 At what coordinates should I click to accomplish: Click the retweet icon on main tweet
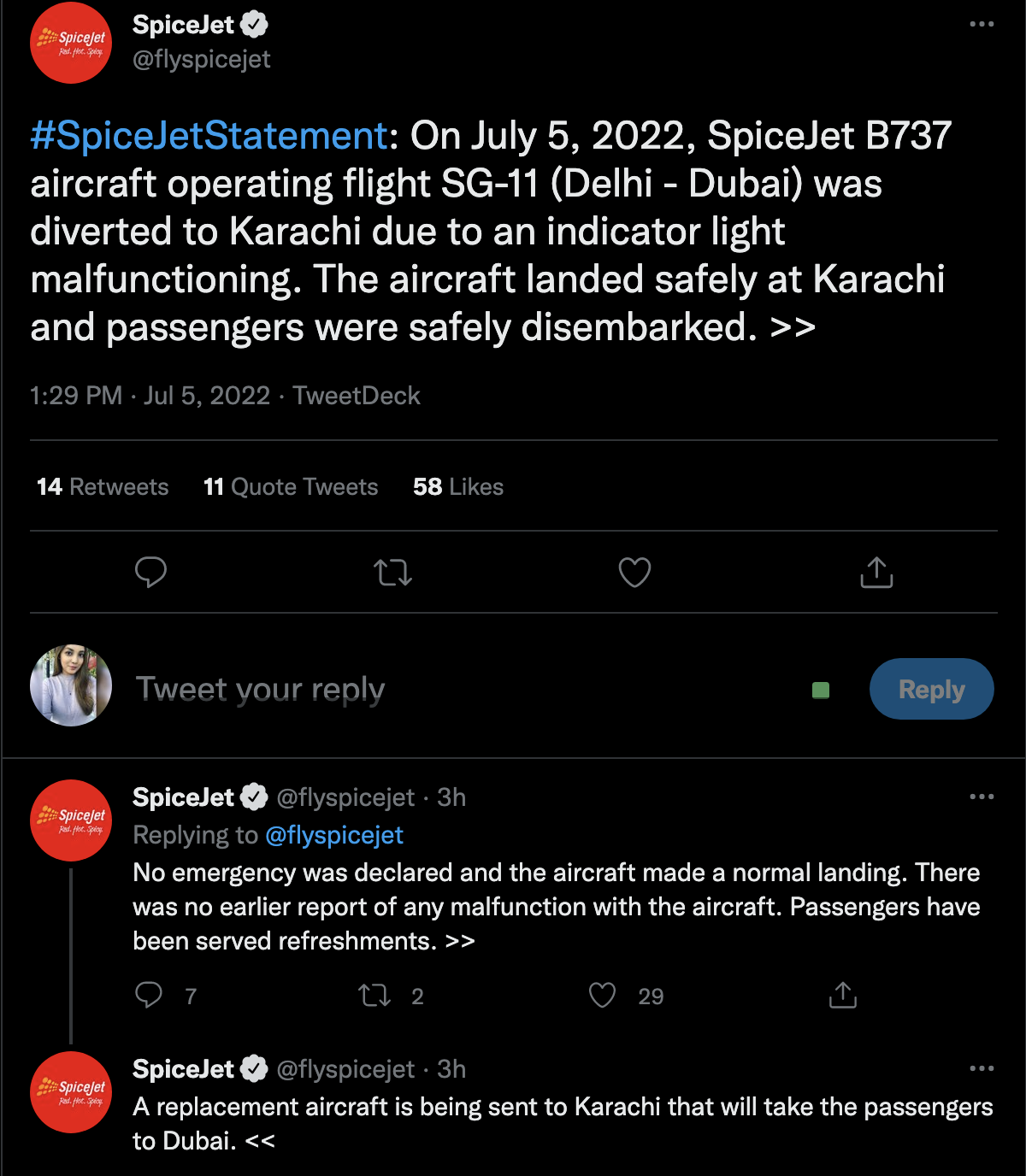(x=393, y=572)
